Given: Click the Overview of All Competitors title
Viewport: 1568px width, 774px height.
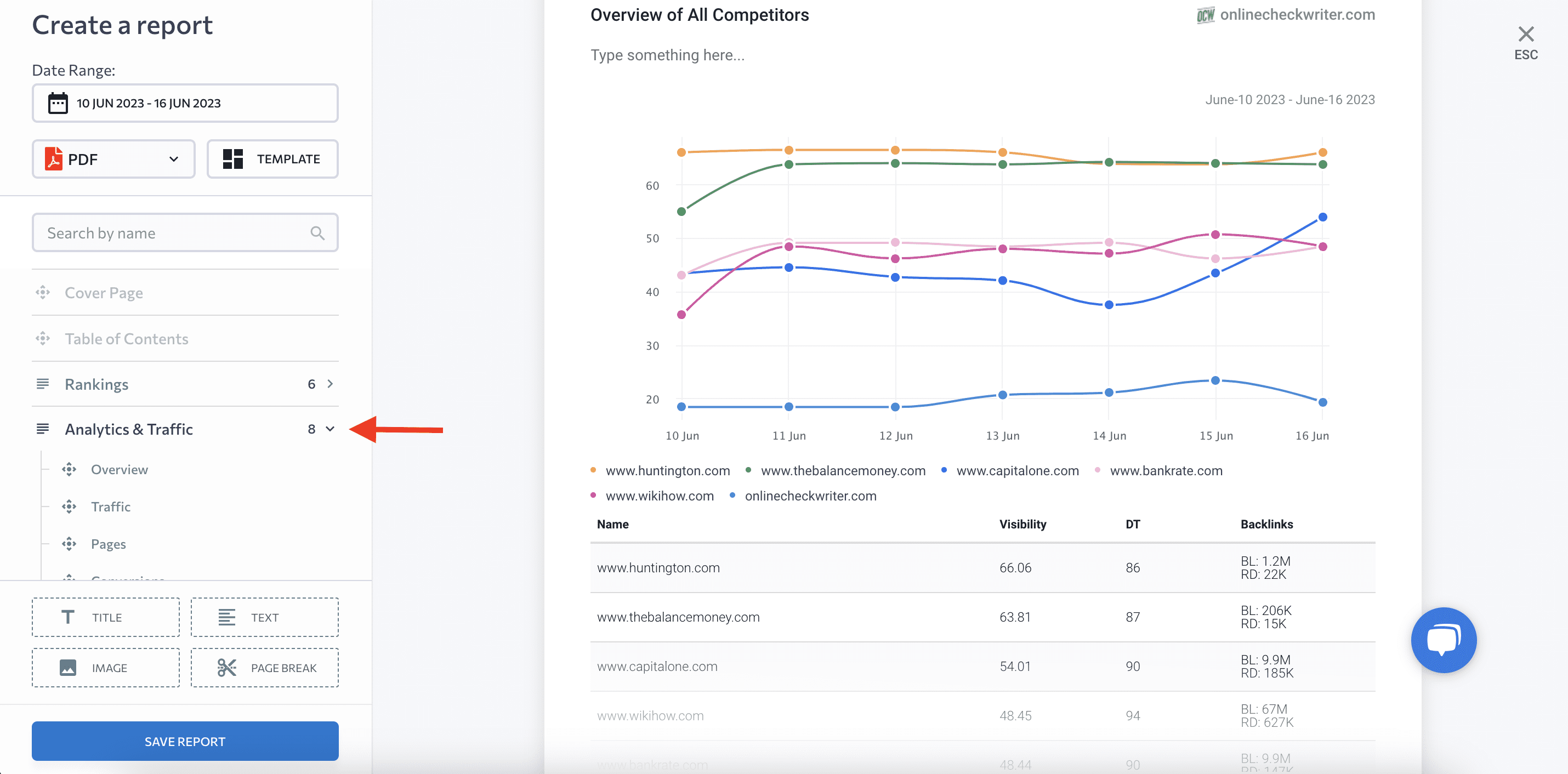Looking at the screenshot, I should point(700,15).
